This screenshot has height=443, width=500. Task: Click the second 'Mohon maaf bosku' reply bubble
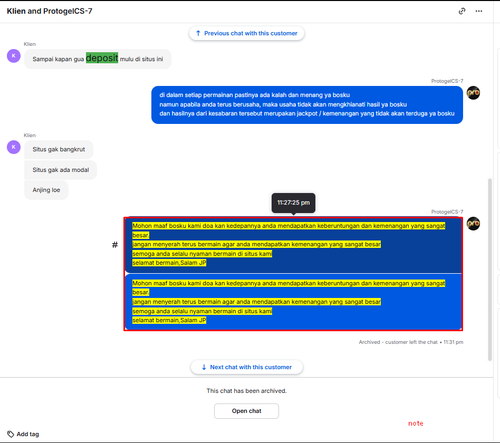[x=293, y=302]
